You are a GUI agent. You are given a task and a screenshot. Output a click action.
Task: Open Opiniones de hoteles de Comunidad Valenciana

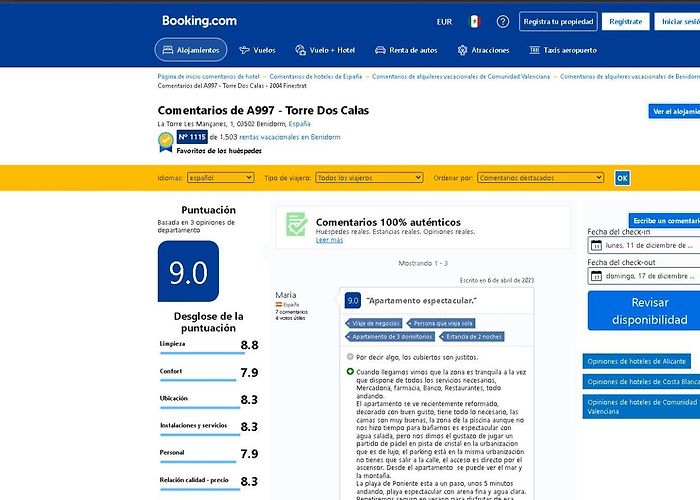coord(642,406)
